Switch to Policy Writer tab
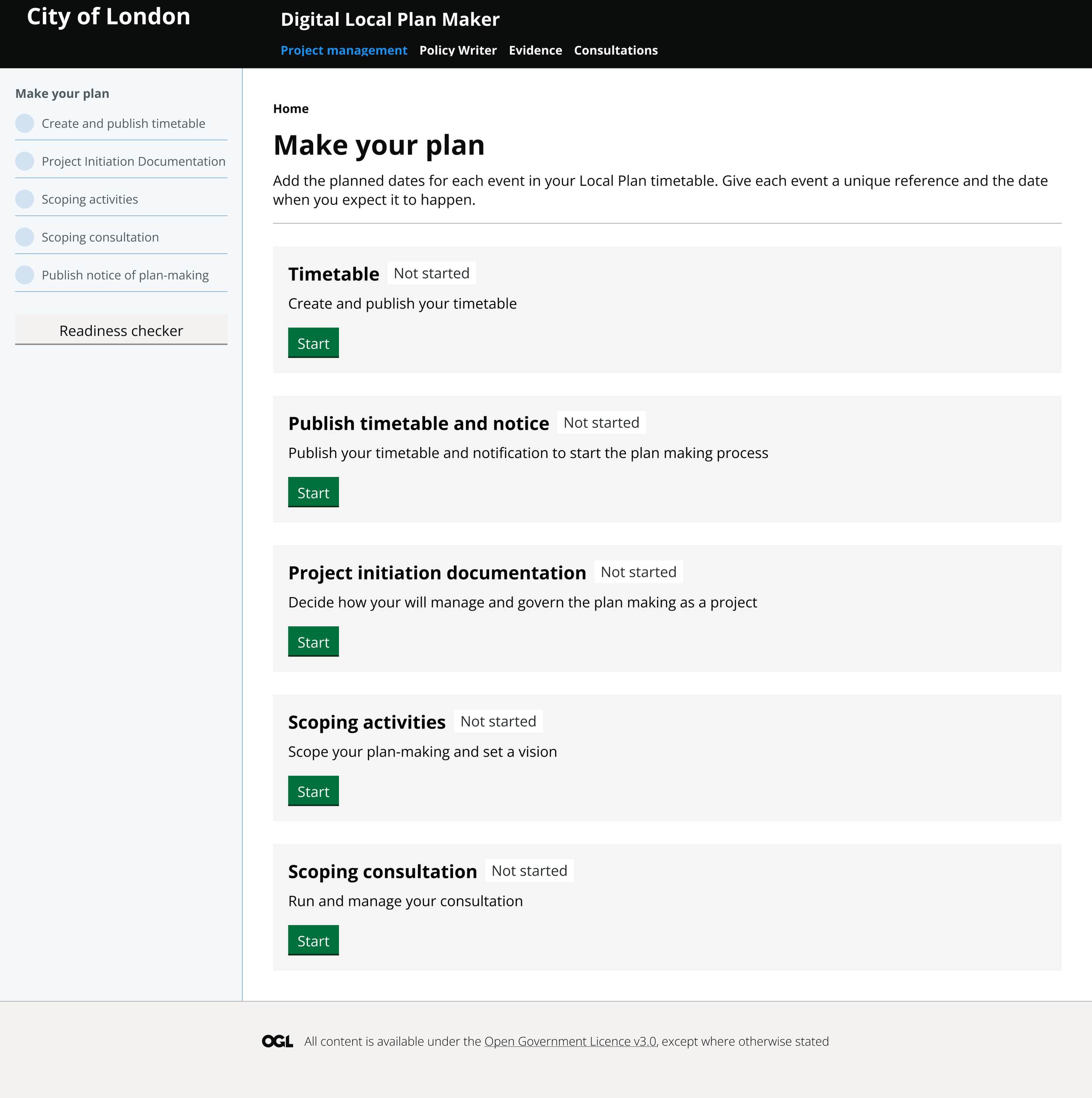 (458, 50)
